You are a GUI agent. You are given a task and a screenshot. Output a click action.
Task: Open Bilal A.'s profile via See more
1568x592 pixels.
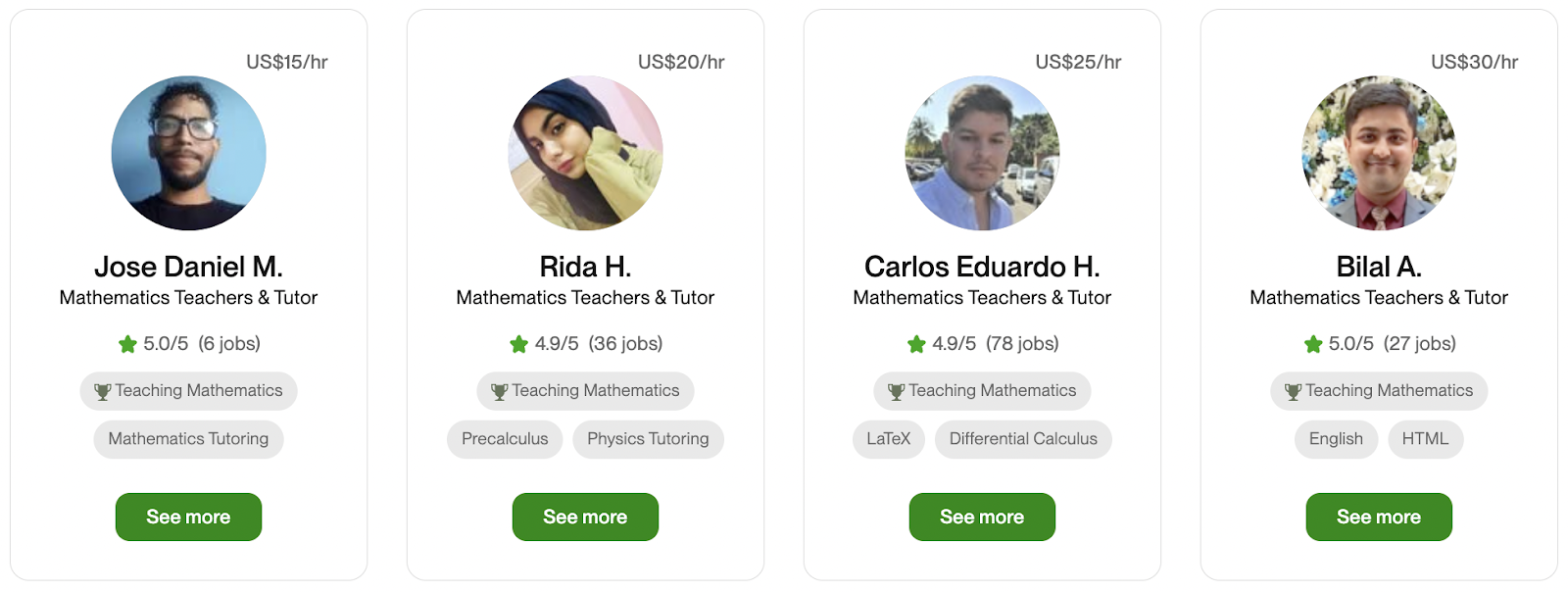point(1378,517)
